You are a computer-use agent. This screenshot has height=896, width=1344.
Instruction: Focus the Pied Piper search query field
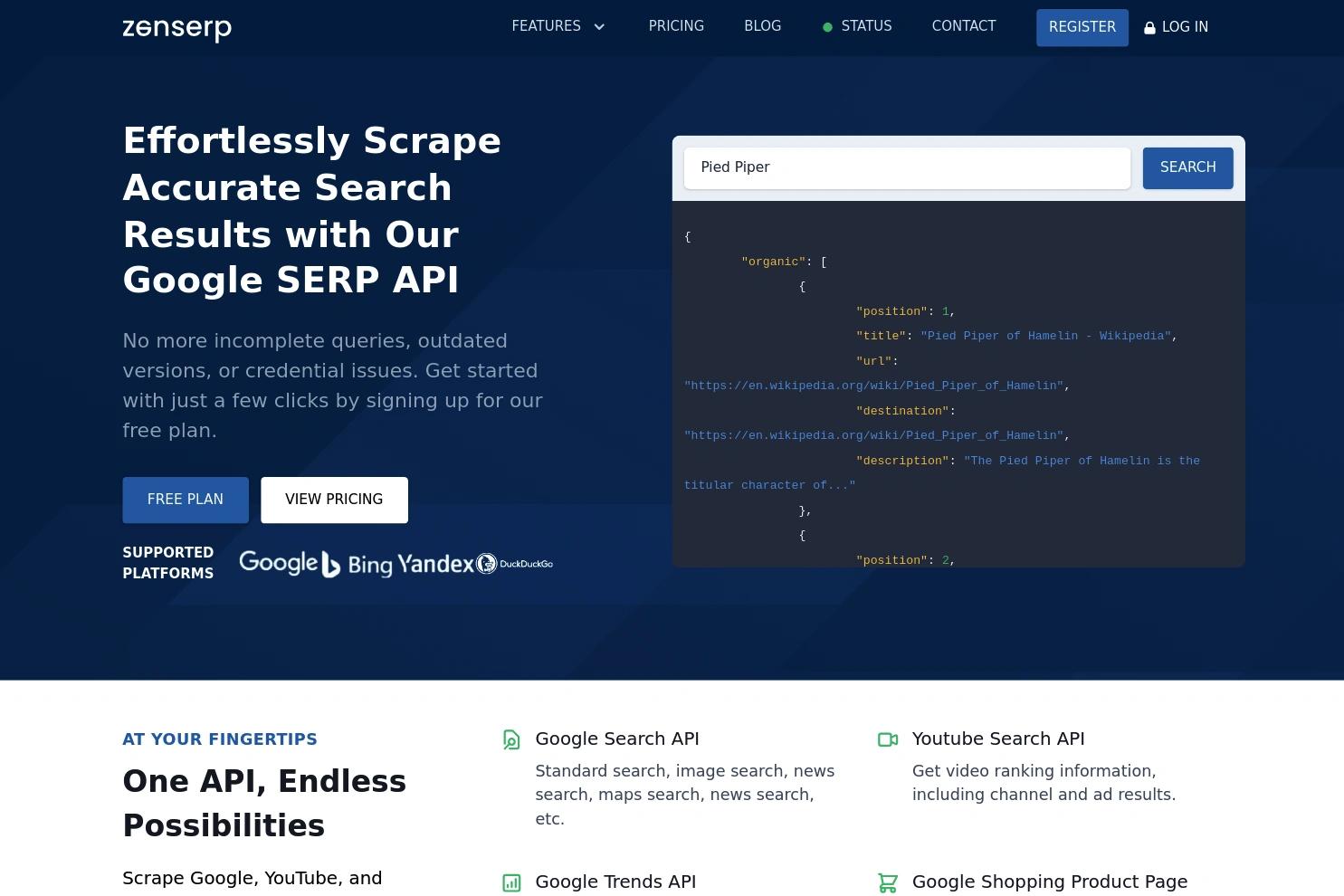click(907, 168)
